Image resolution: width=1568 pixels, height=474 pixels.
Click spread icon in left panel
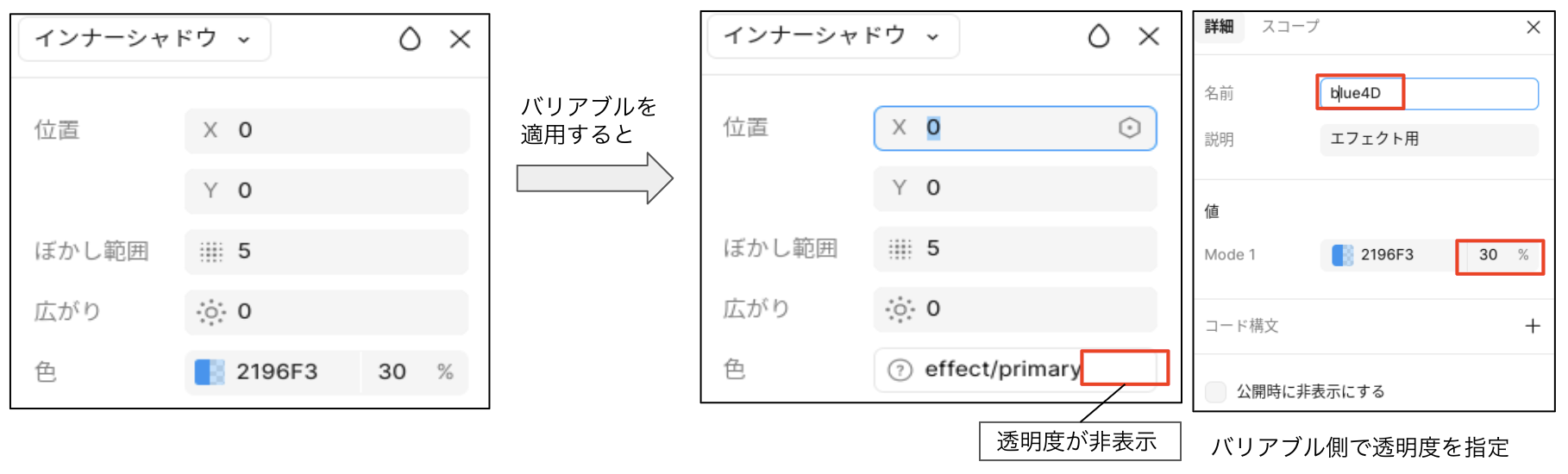pos(211,312)
